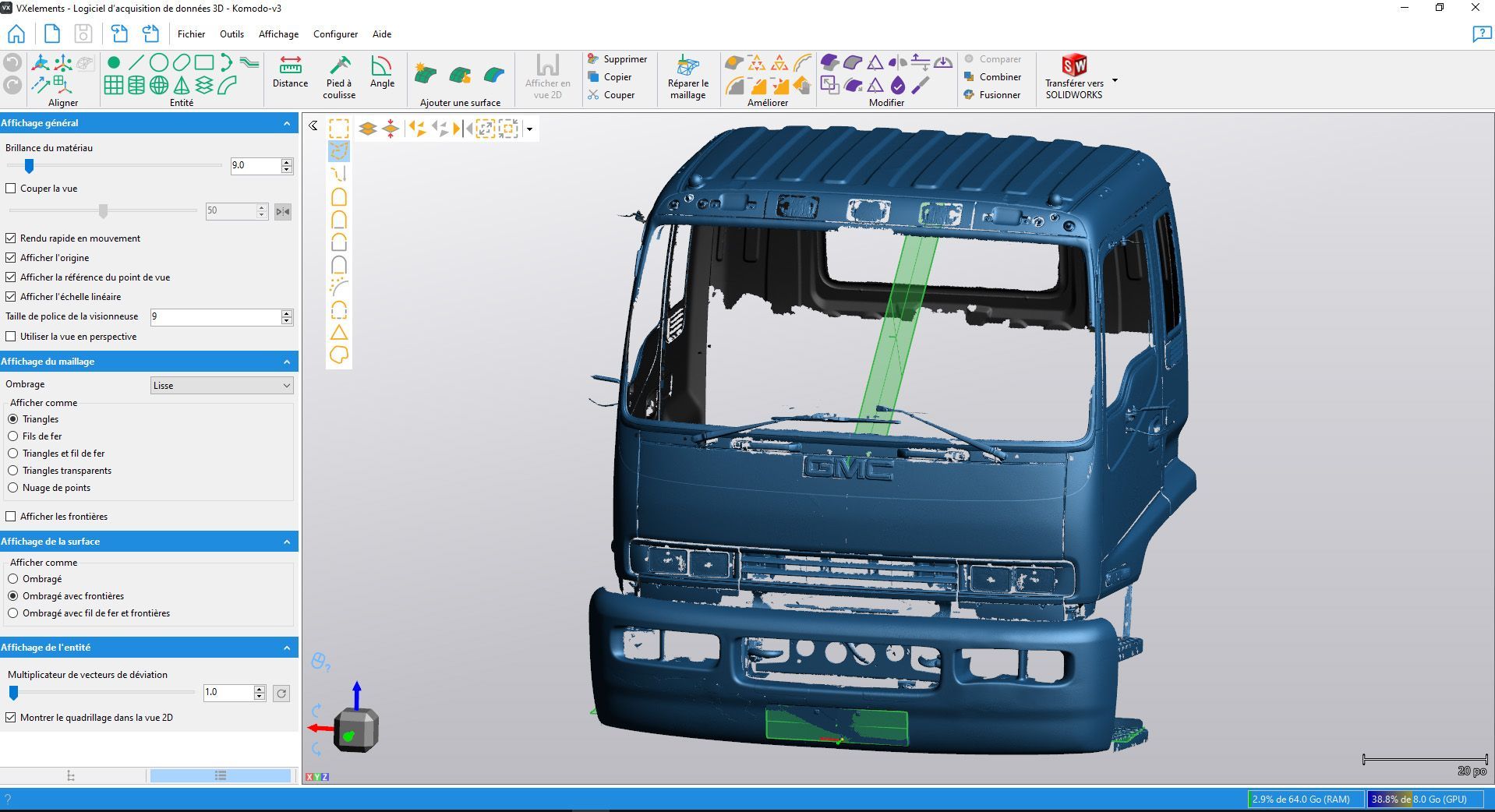This screenshot has width=1495, height=812.
Task: Collapse the Affichage de la surface section
Action: click(x=285, y=541)
